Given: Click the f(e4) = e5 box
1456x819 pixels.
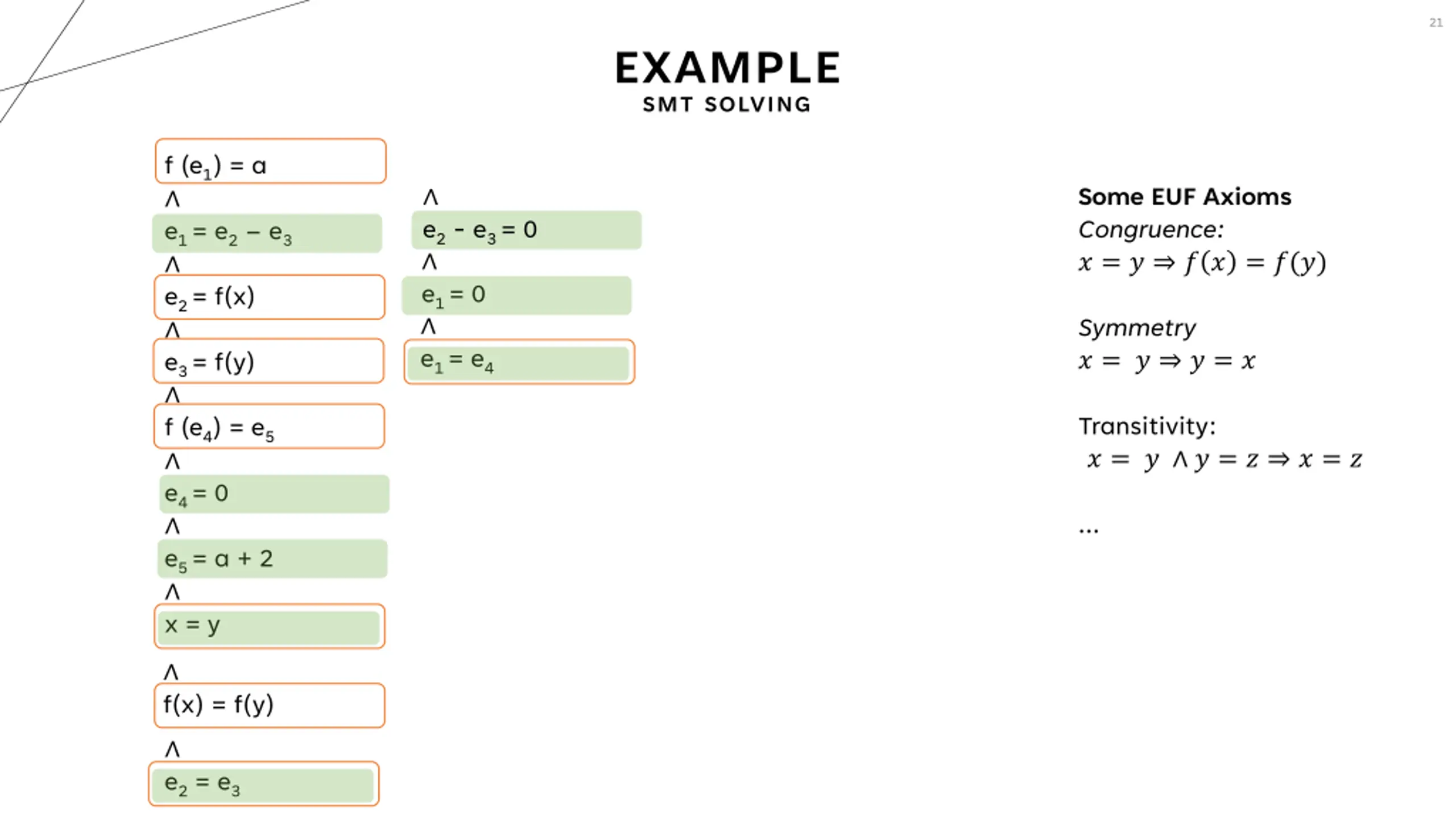Looking at the screenshot, I should (269, 426).
